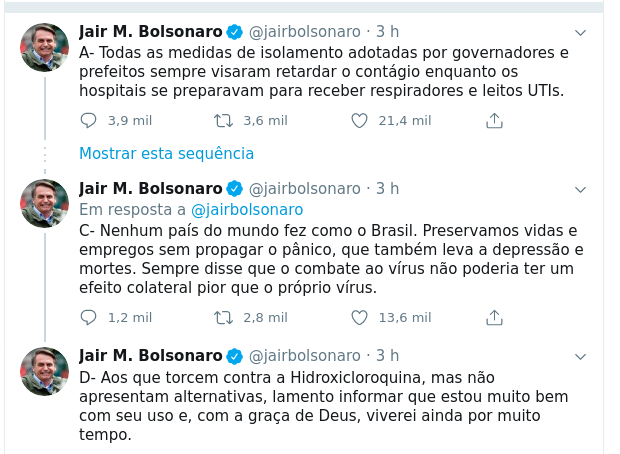Viewport: 620px width, 454px height.
Task: Click the avatar on the Hidroxicloroquina tweet
Action: 45,371
